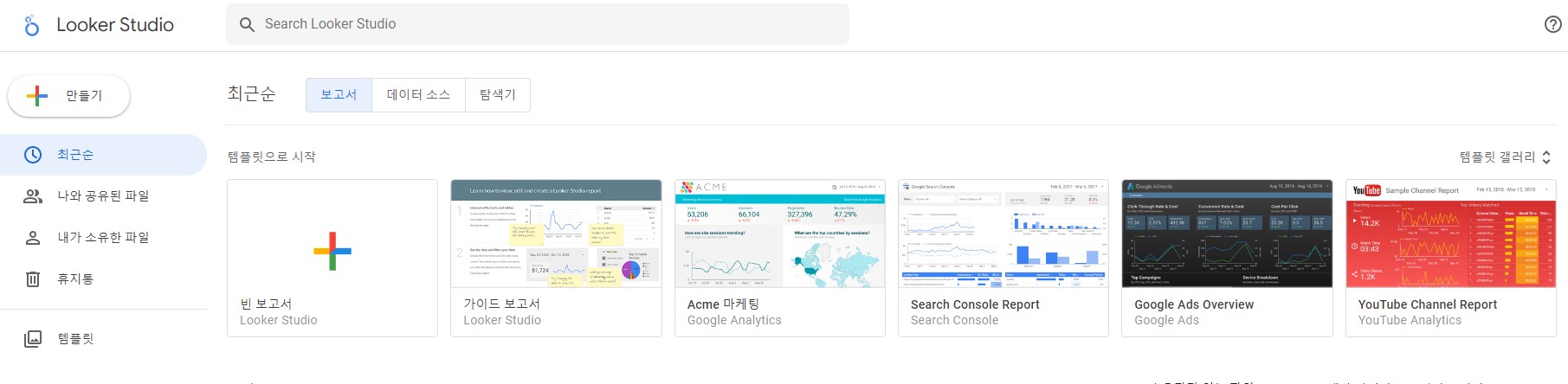Click the clock icon beside 최근순
This screenshot has width=1568, height=384.
pos(33,155)
